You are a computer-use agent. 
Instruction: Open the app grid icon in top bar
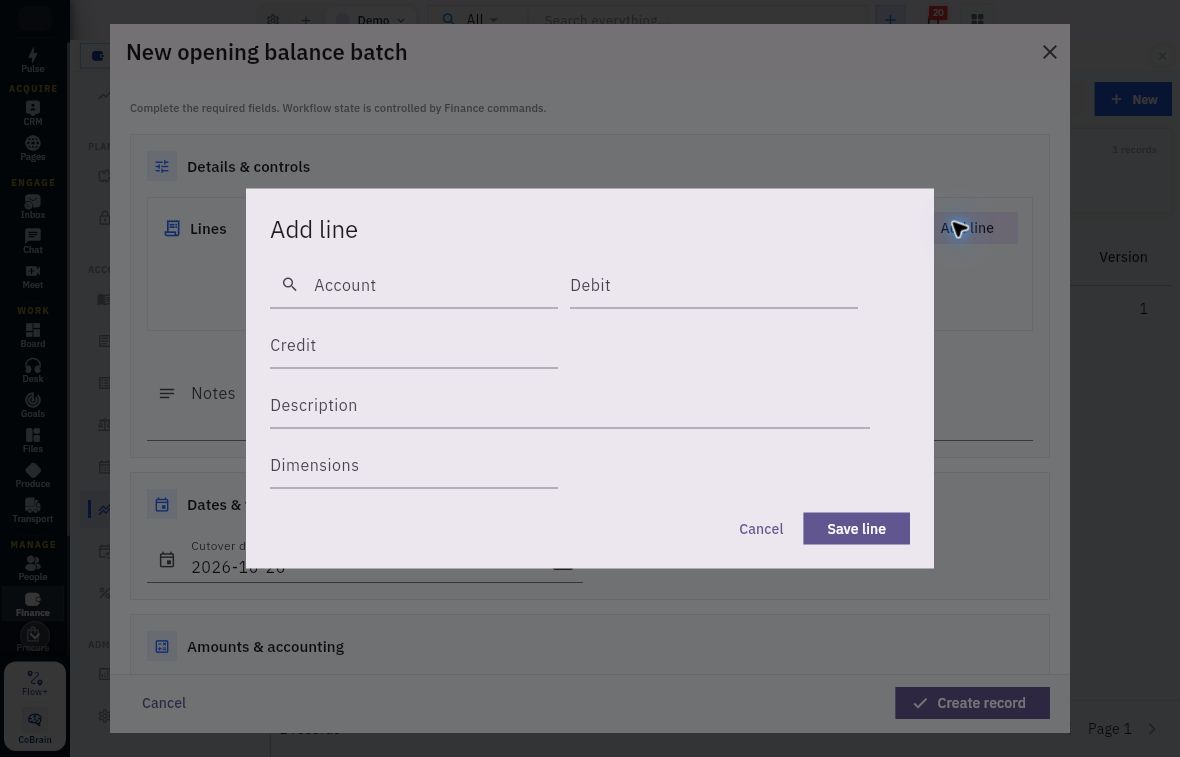pyautogui.click(x=977, y=20)
